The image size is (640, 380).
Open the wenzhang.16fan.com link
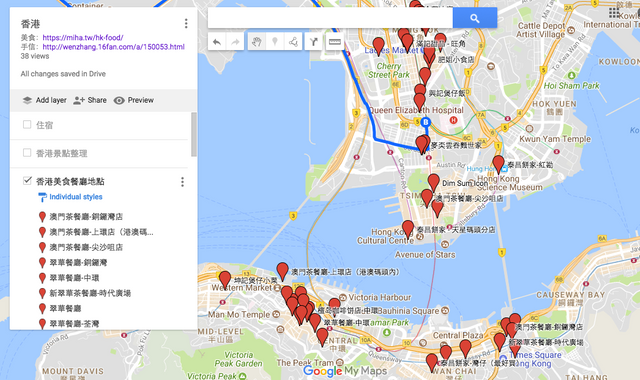tap(113, 47)
